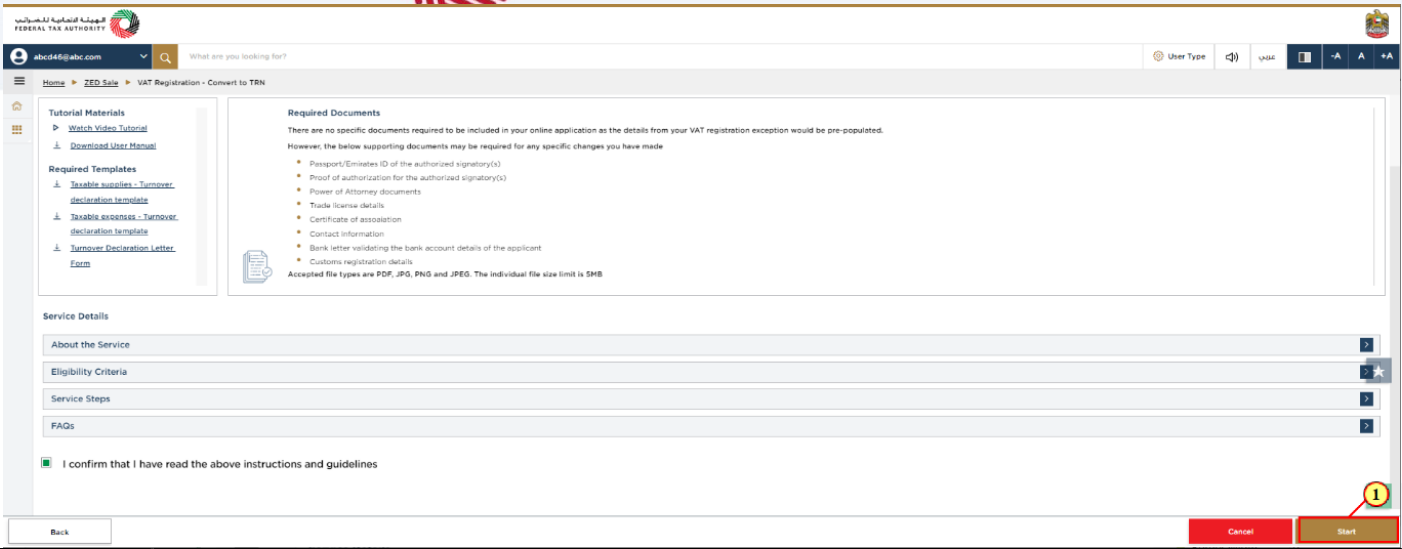Click the Start button
The image size is (1402, 549).
tap(1347, 532)
